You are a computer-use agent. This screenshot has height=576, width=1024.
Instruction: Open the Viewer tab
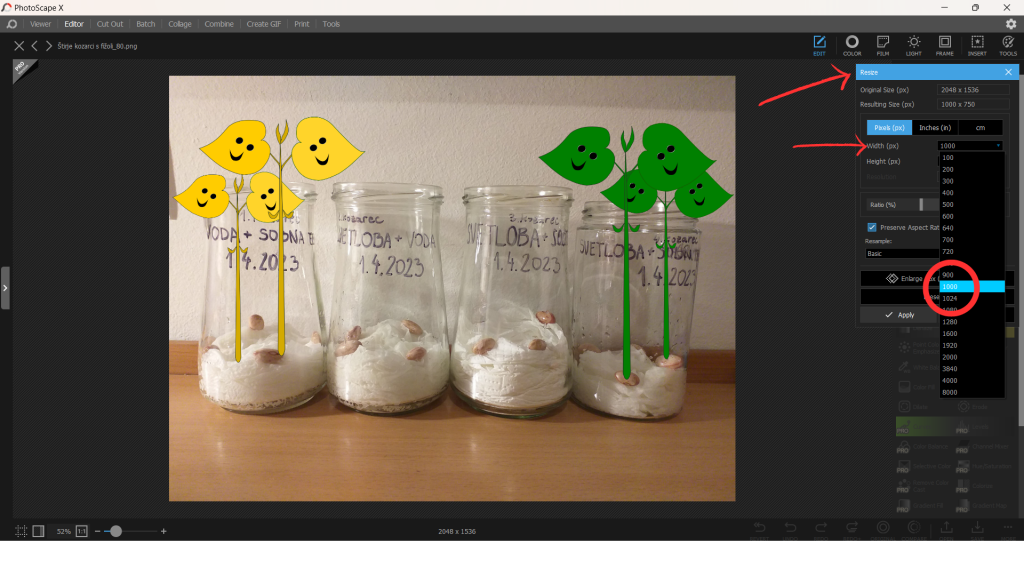(x=40, y=24)
